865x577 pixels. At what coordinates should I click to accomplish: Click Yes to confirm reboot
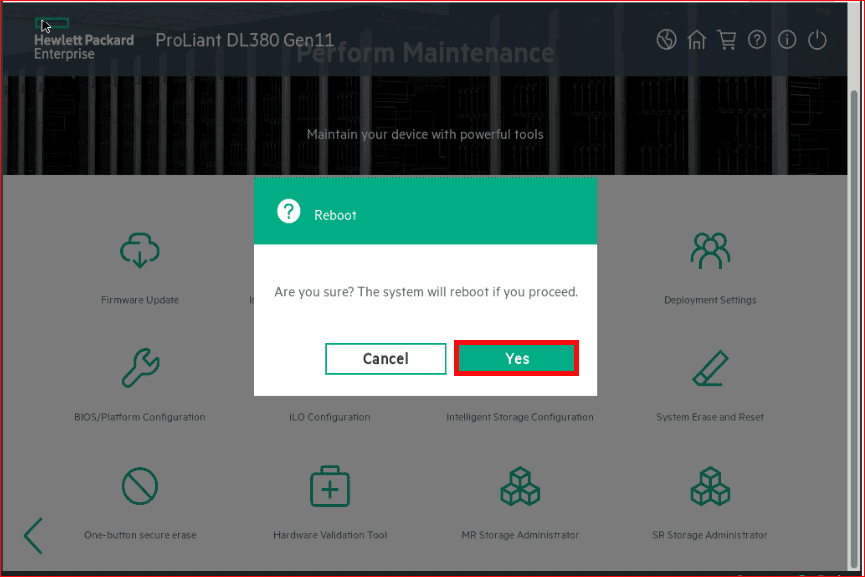[x=516, y=359]
